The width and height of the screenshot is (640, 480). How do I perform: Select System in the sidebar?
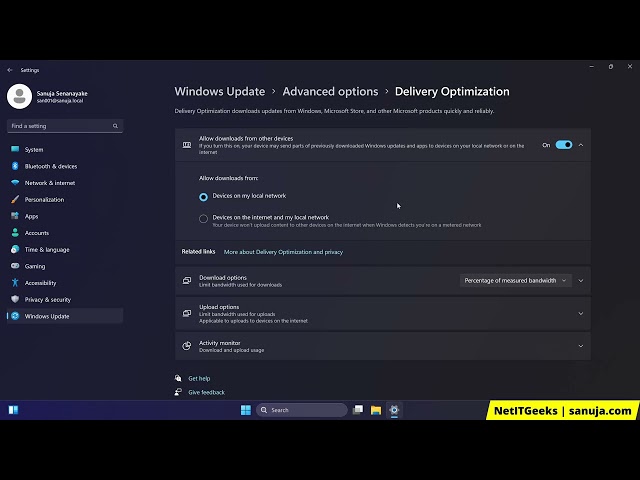coord(65,149)
